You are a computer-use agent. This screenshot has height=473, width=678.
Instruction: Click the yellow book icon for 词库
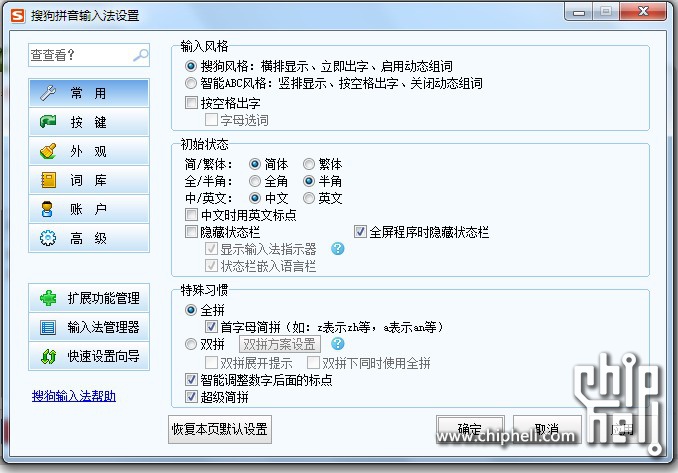click(x=48, y=180)
